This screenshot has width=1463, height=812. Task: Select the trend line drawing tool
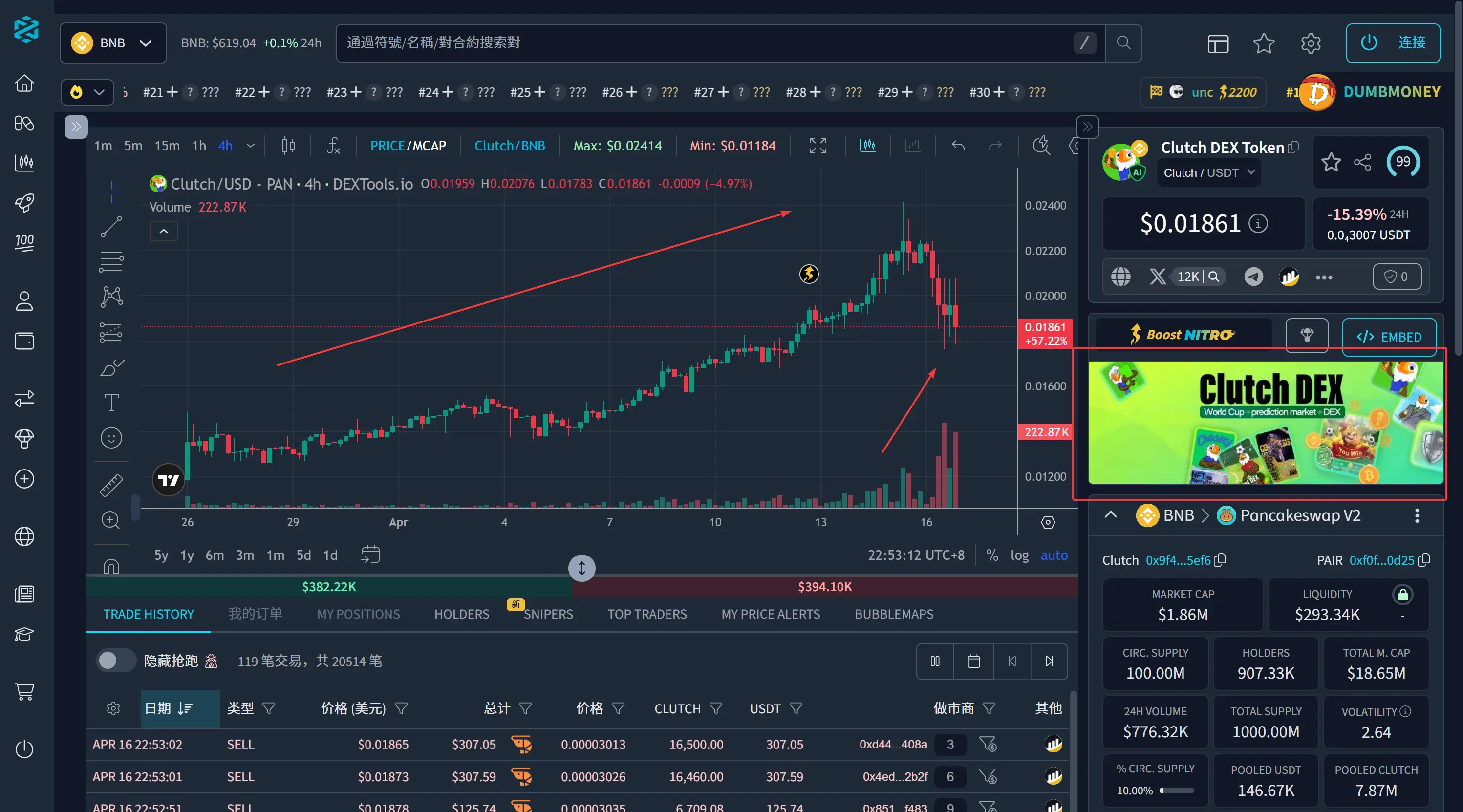click(x=111, y=227)
